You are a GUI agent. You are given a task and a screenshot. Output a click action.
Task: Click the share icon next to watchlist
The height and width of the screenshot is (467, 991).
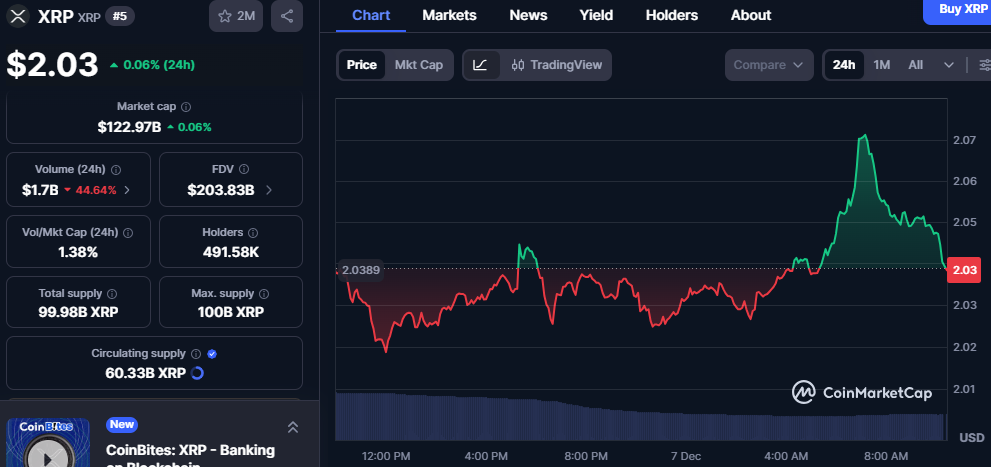[288, 16]
